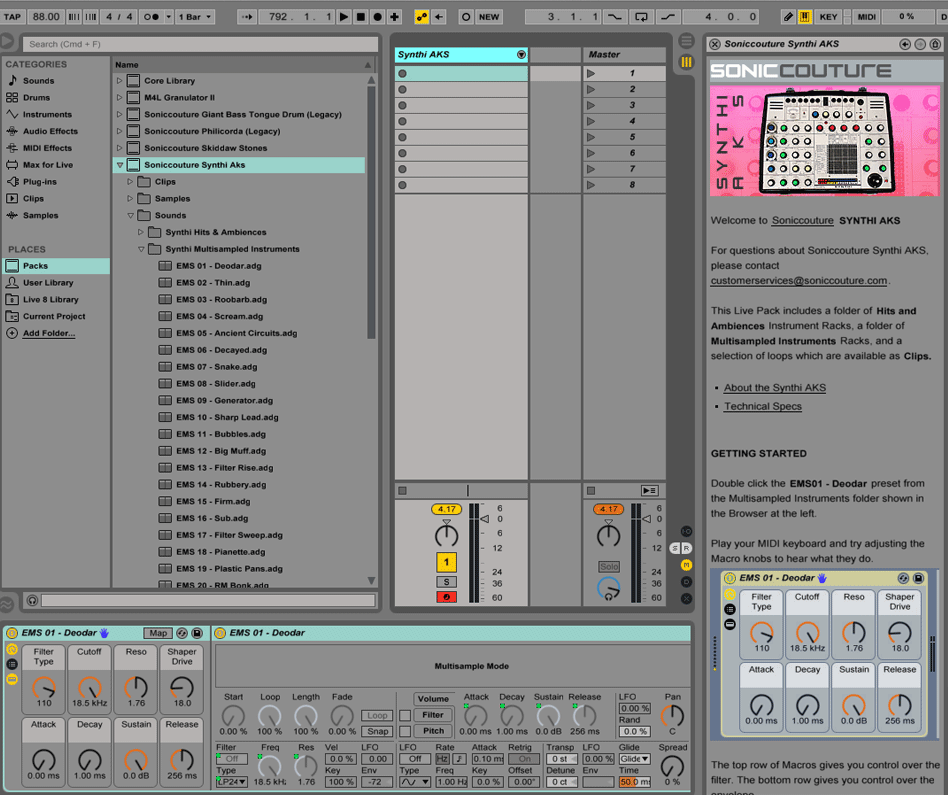Click the Hot-Swap Presets icon on rack
This screenshot has height=795, width=948.
point(182,633)
